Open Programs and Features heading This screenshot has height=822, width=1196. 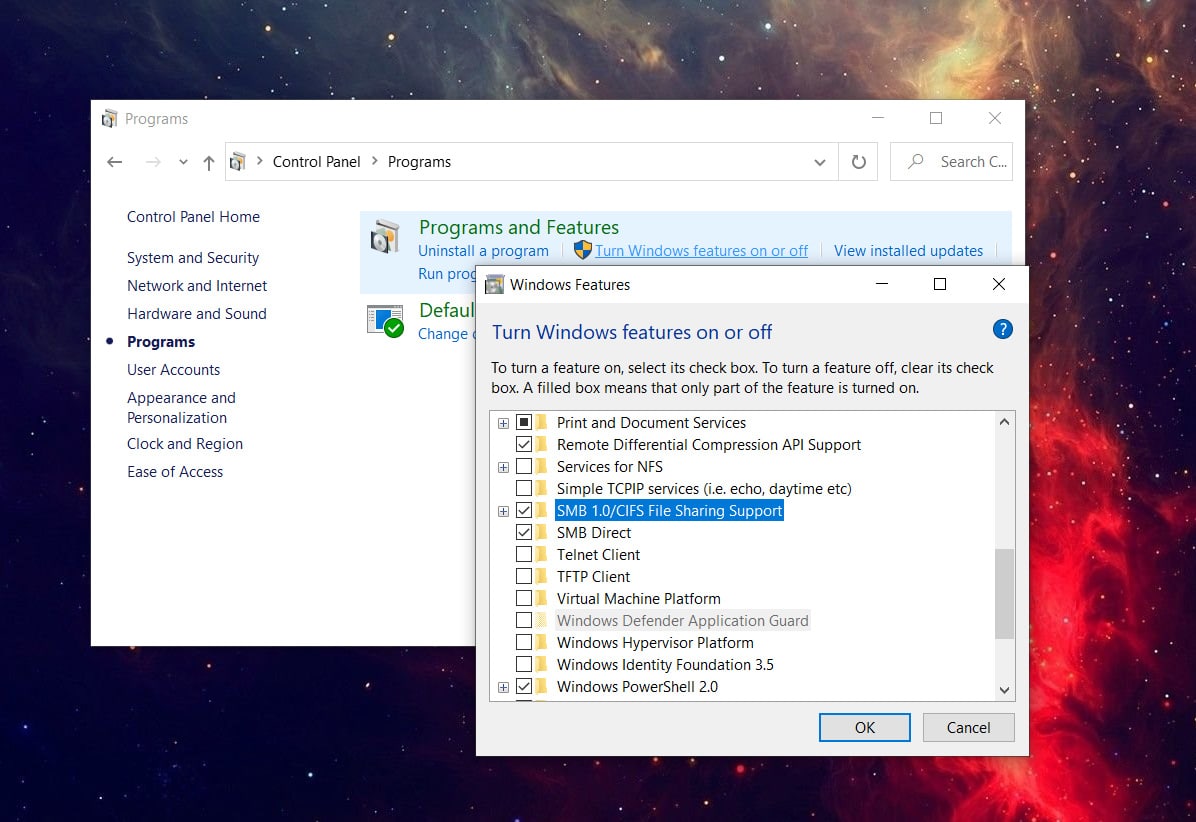pyautogui.click(x=519, y=227)
